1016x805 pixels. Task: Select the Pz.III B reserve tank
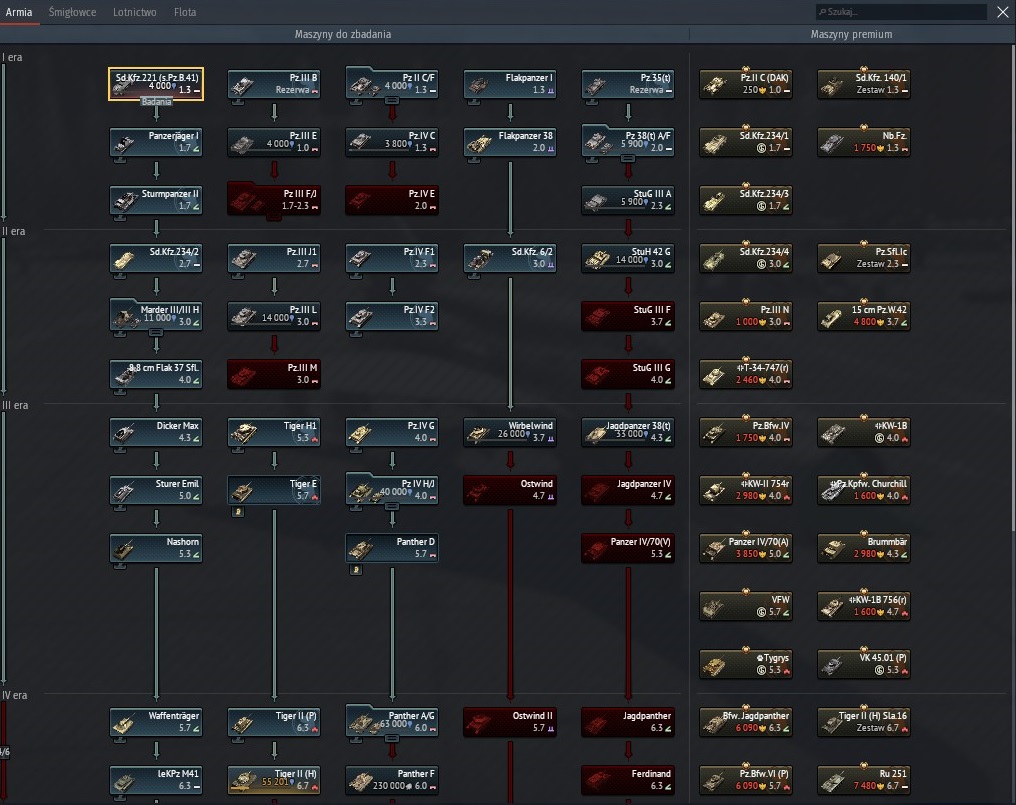coord(274,84)
